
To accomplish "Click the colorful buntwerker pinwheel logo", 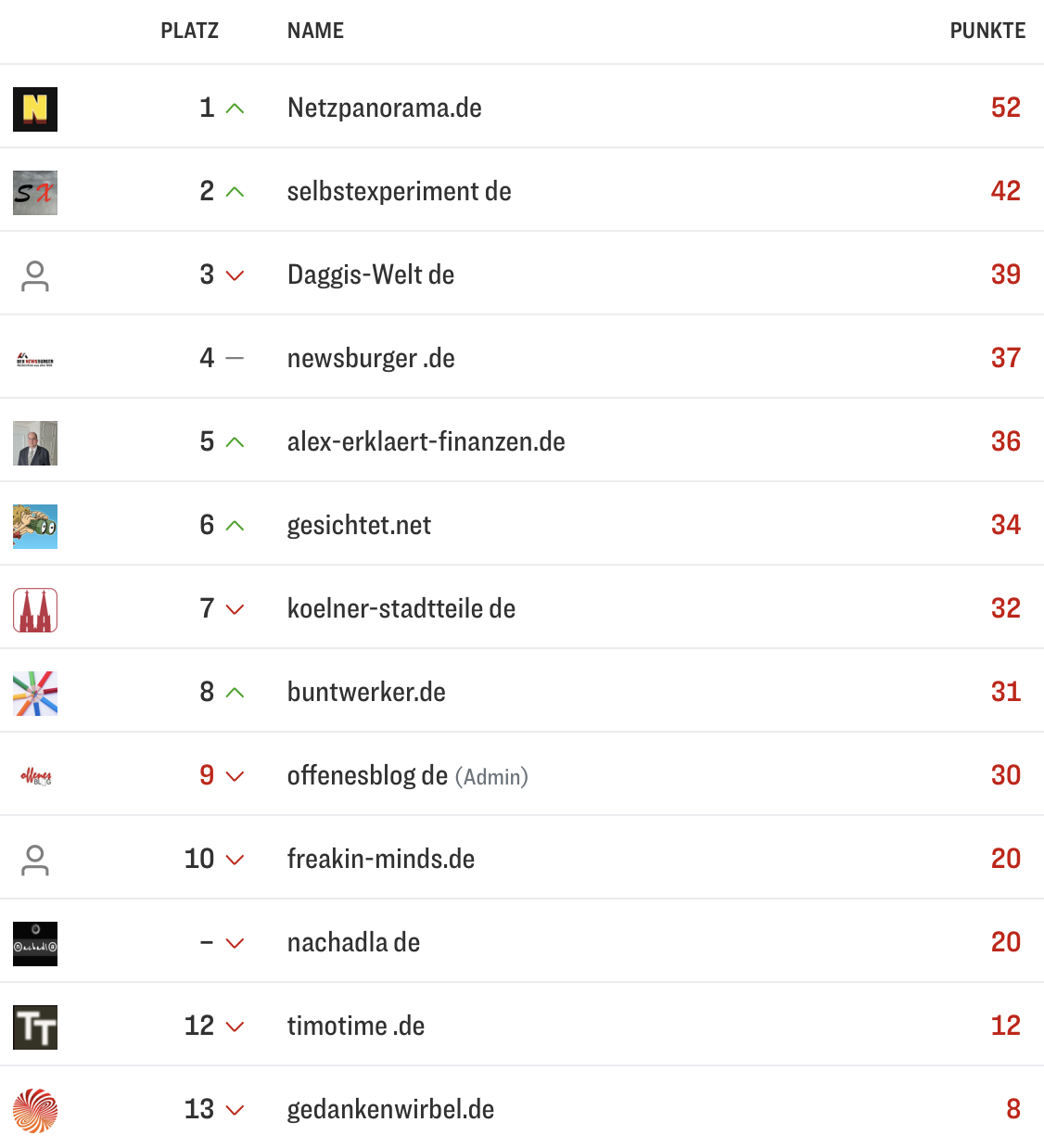I will 34,693.
